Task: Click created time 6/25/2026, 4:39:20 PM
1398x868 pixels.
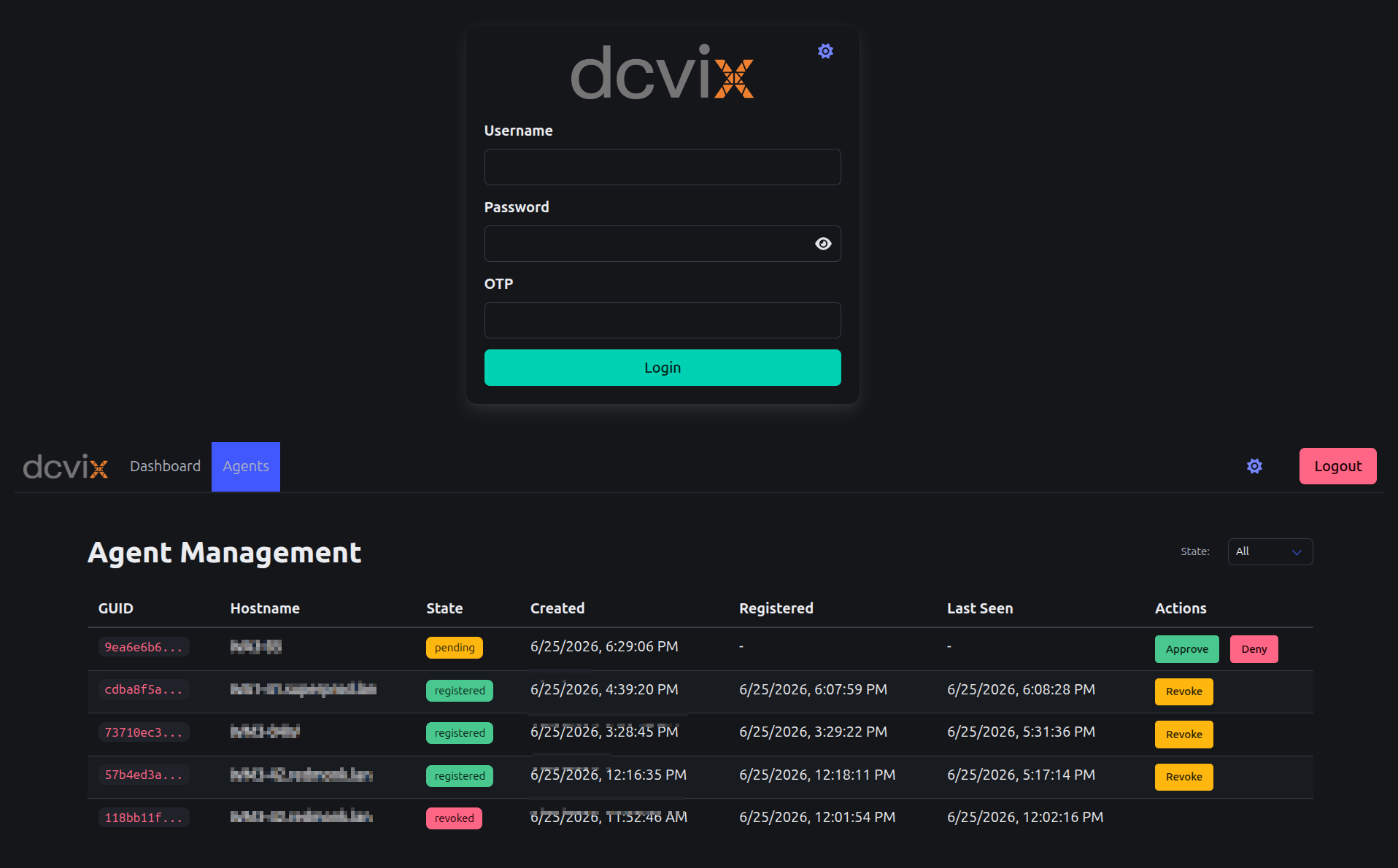Action: coord(604,690)
